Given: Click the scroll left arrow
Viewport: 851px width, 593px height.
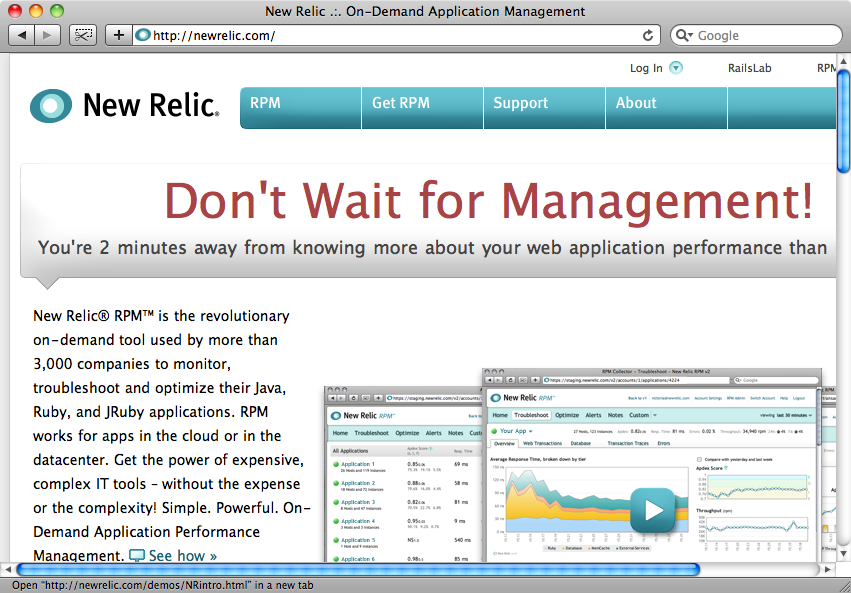Looking at the screenshot, I should (8, 569).
